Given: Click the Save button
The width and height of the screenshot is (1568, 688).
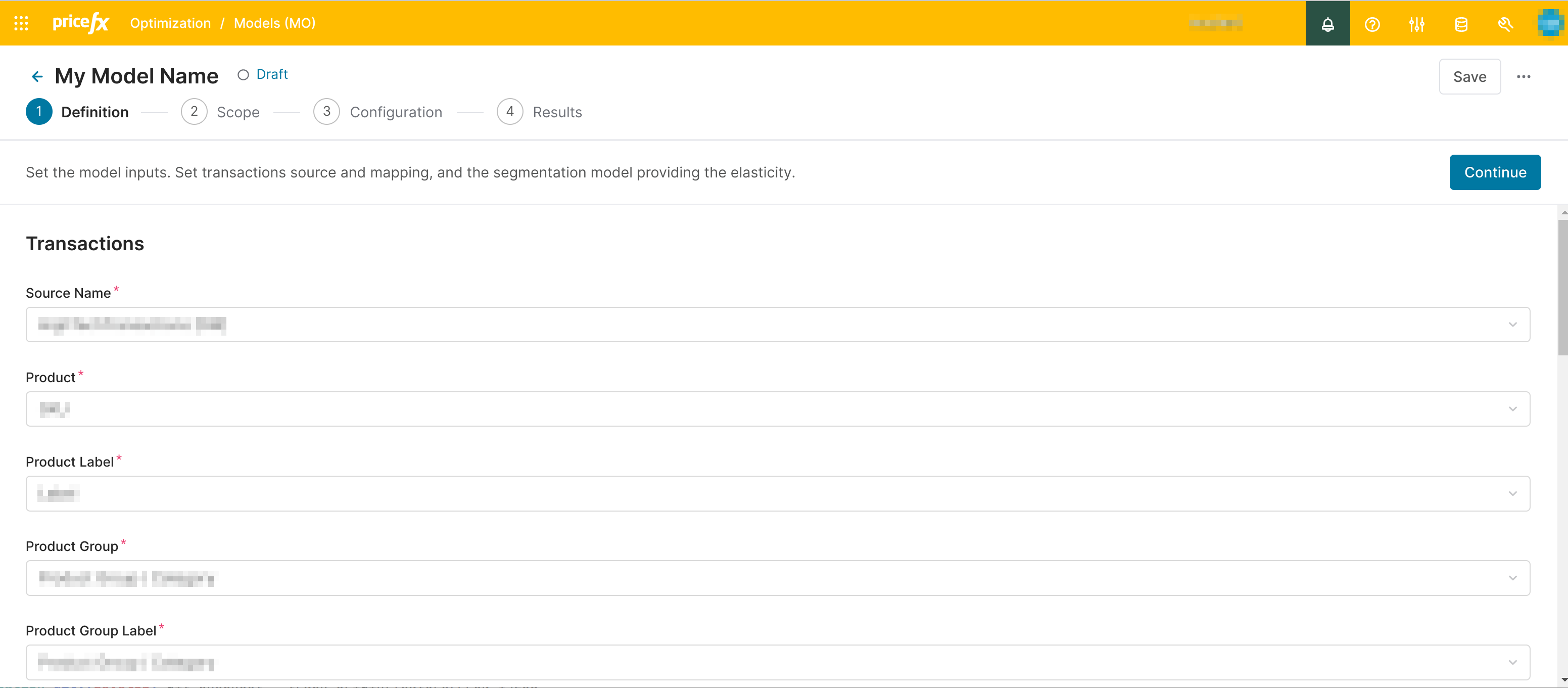Looking at the screenshot, I should tap(1469, 77).
